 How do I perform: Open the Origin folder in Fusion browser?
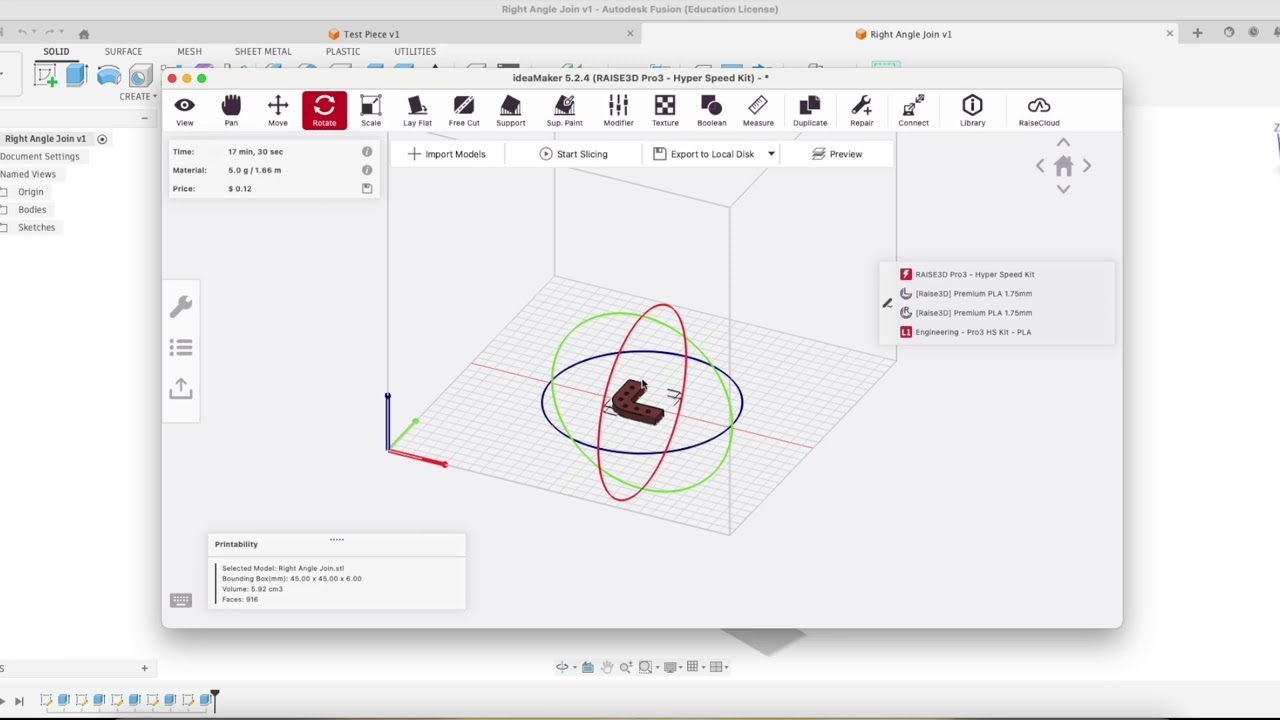click(x=30, y=192)
